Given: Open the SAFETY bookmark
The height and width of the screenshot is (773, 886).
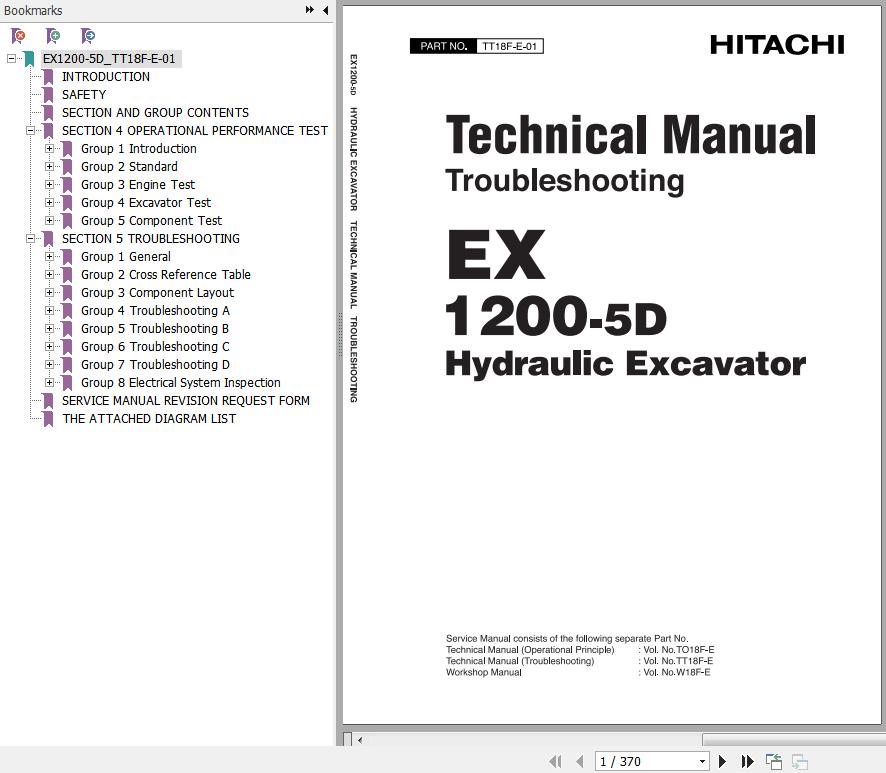Looking at the screenshot, I should click(84, 95).
